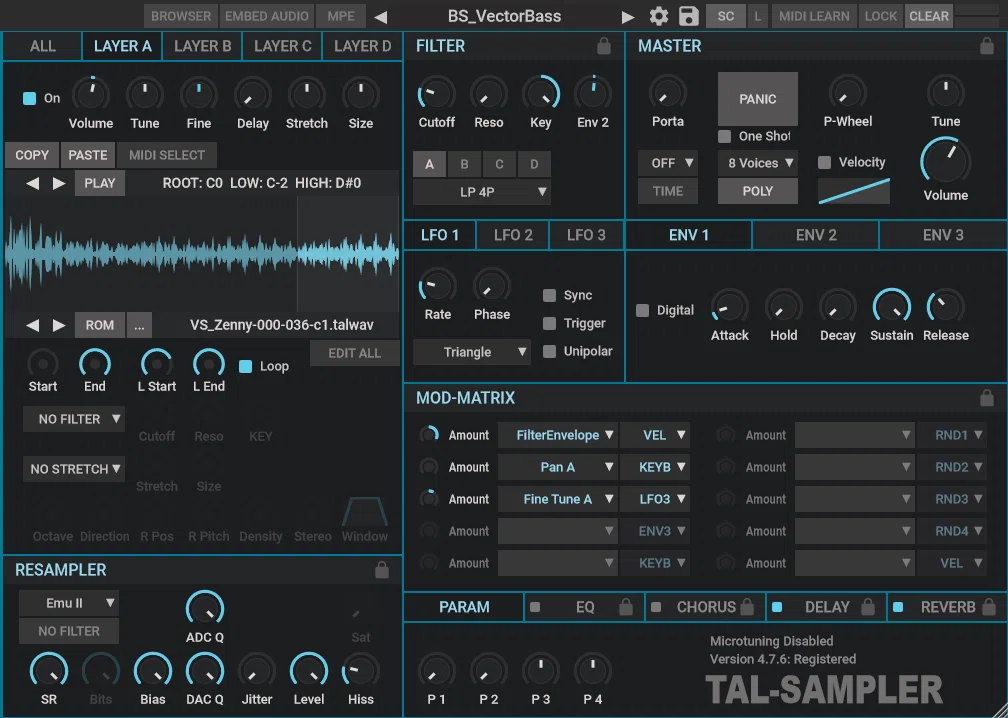The image size is (1008, 718).
Task: Click the sample waveform display
Action: [202, 254]
